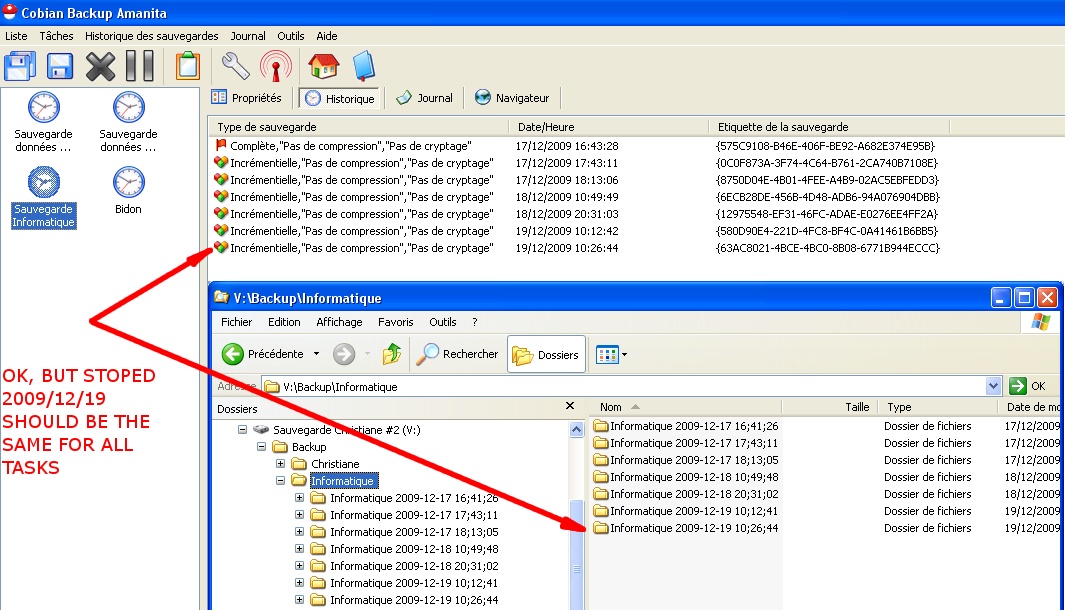This screenshot has height=610, width=1065.
Task: Click the folder tree scrollbar up arrow
Action: 576,429
